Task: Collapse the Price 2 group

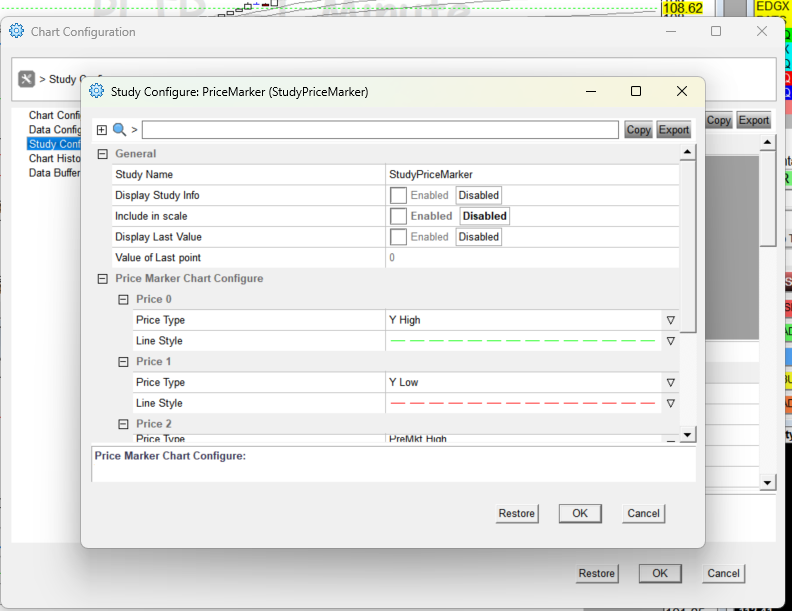Action: click(123, 424)
